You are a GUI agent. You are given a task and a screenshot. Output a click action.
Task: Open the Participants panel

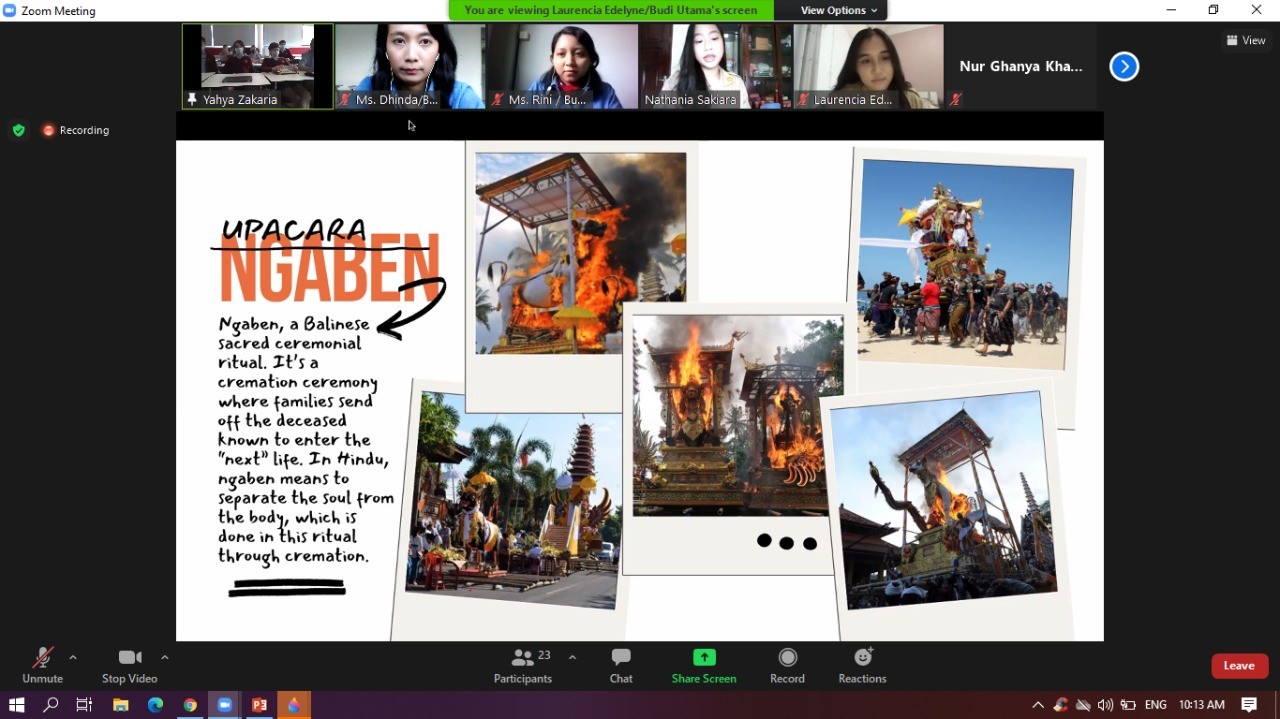point(522,665)
